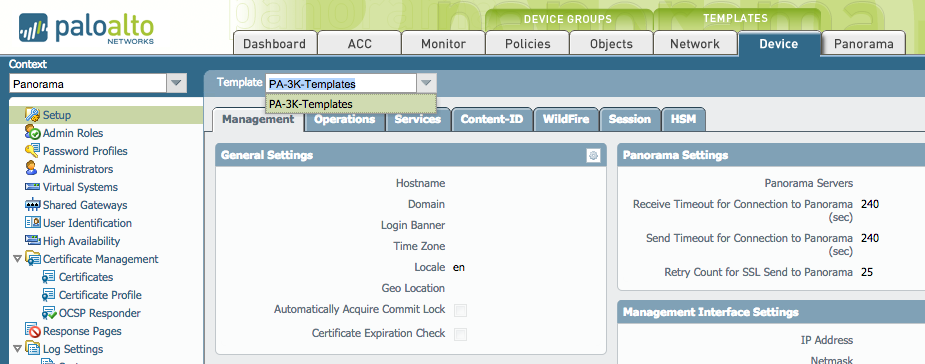Click the Certificate Management folder icon
The image size is (925, 364).
[32, 259]
